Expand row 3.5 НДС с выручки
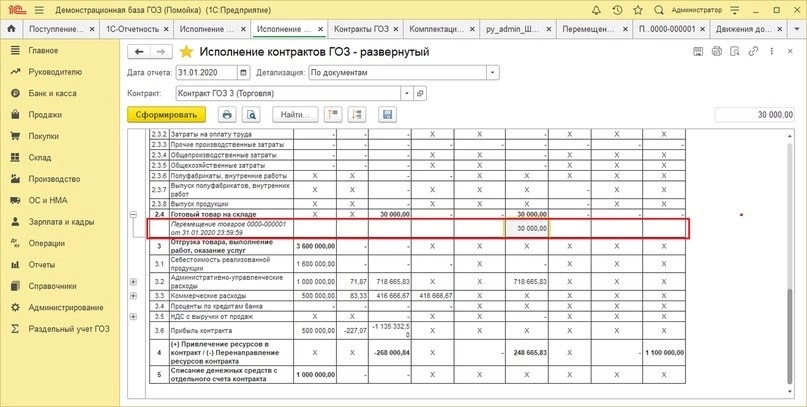The image size is (807, 407). point(134,316)
